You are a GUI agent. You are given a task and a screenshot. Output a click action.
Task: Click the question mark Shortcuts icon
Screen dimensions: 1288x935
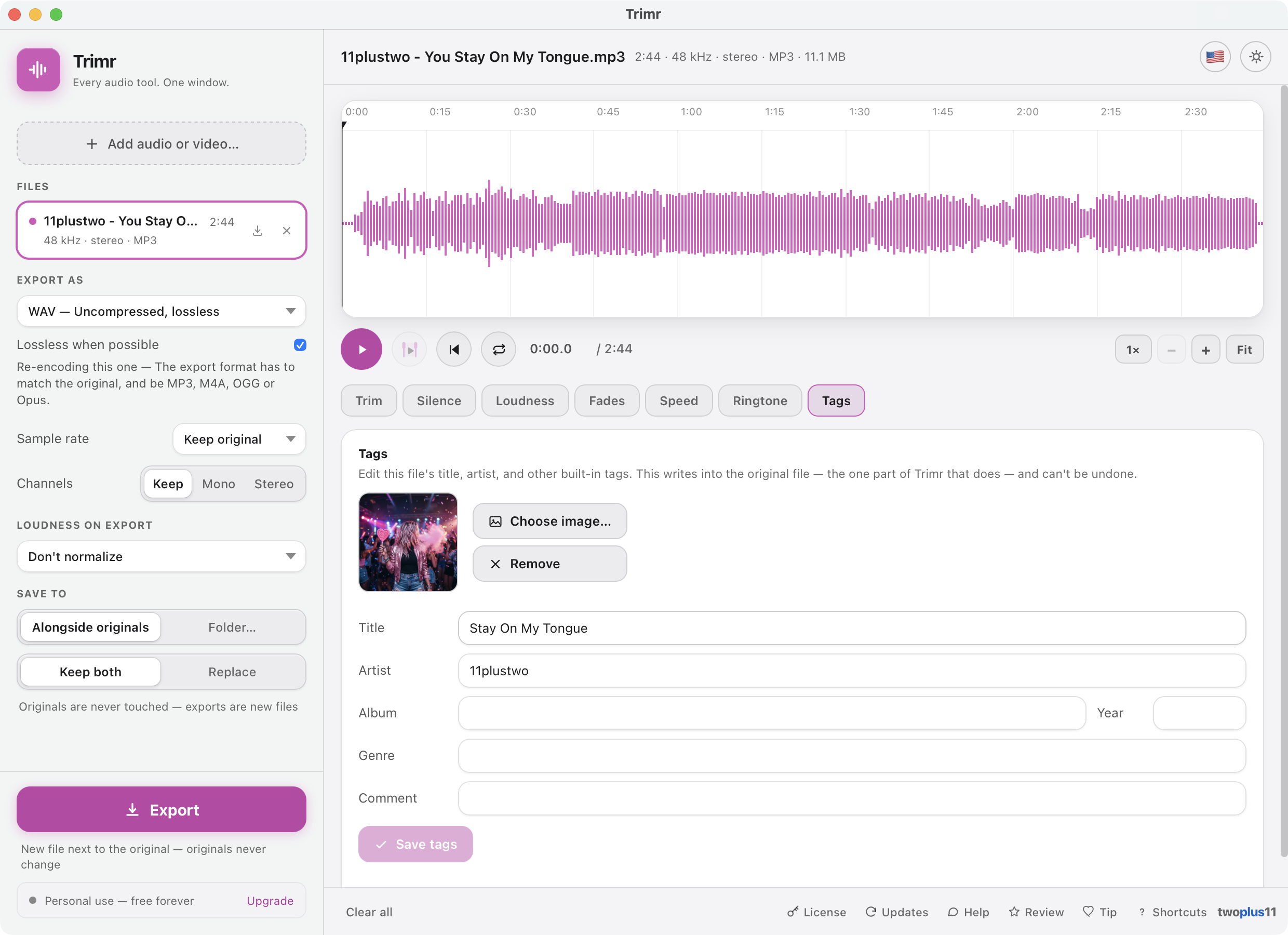pos(1142,912)
